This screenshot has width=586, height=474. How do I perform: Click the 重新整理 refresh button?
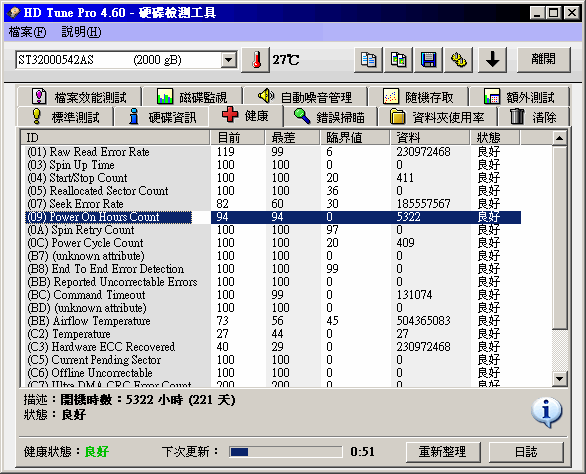coord(443,452)
